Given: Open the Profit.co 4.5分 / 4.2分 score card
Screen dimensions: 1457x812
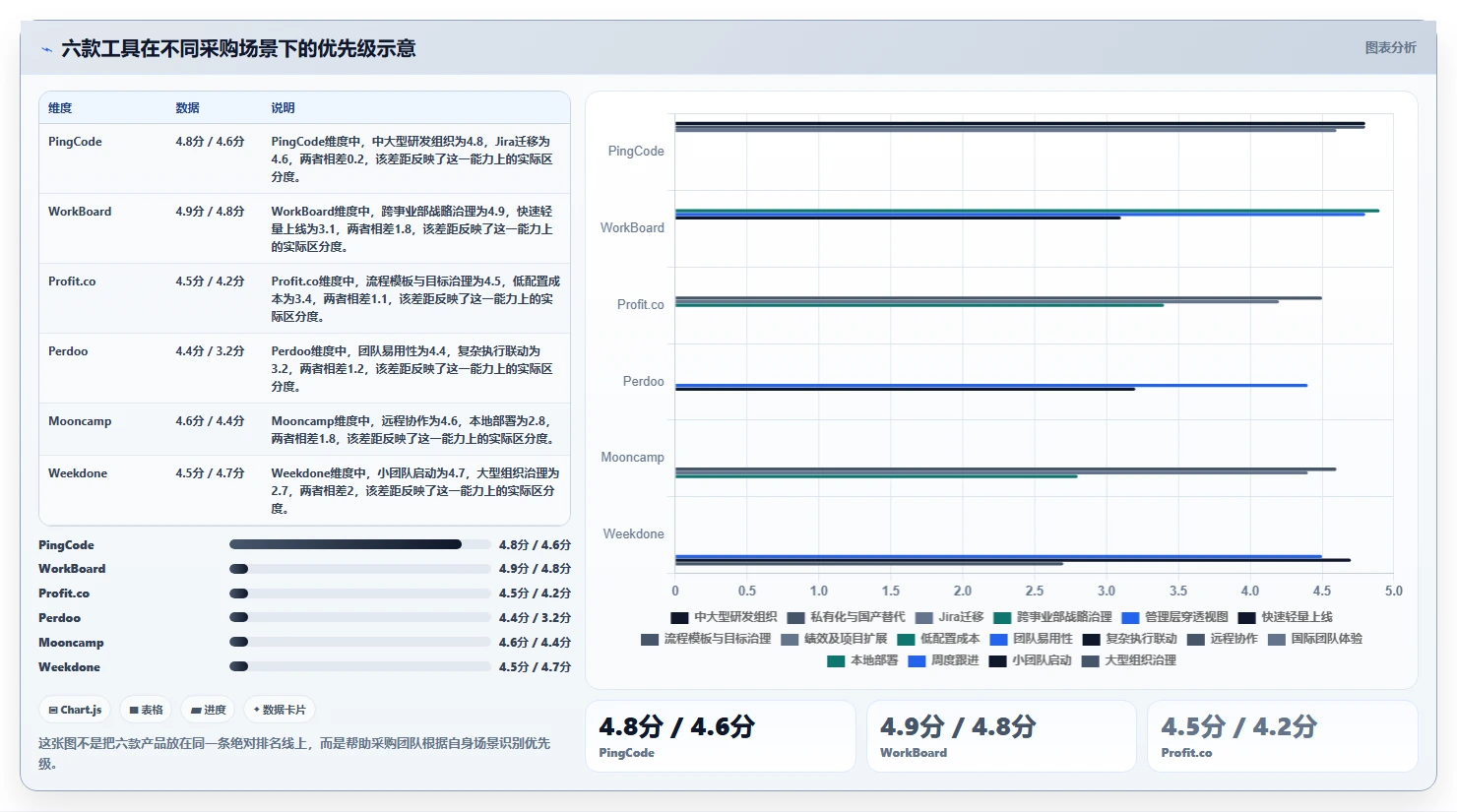Looking at the screenshot, I should (x=1283, y=736).
